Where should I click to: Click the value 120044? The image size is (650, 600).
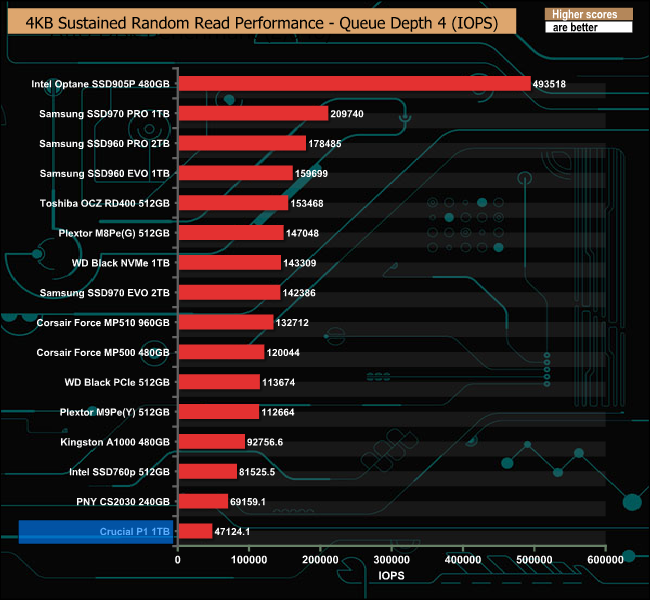pos(283,353)
